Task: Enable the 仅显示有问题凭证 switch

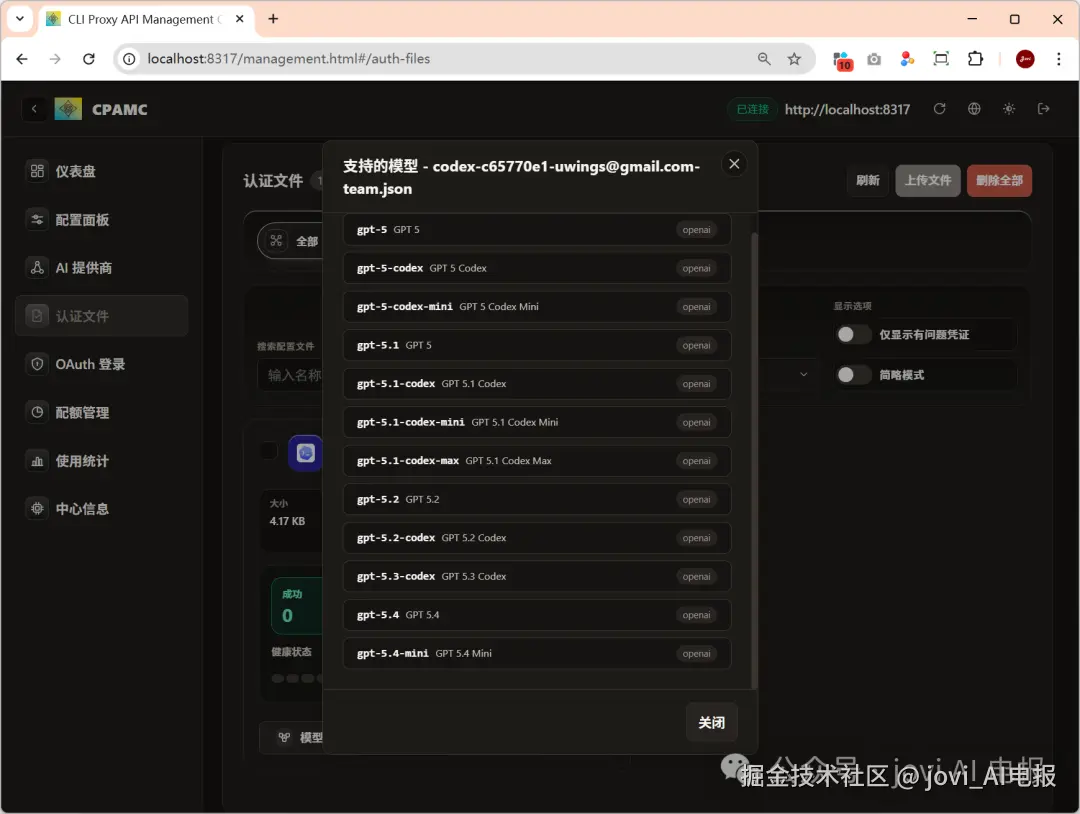Action: [x=853, y=335]
